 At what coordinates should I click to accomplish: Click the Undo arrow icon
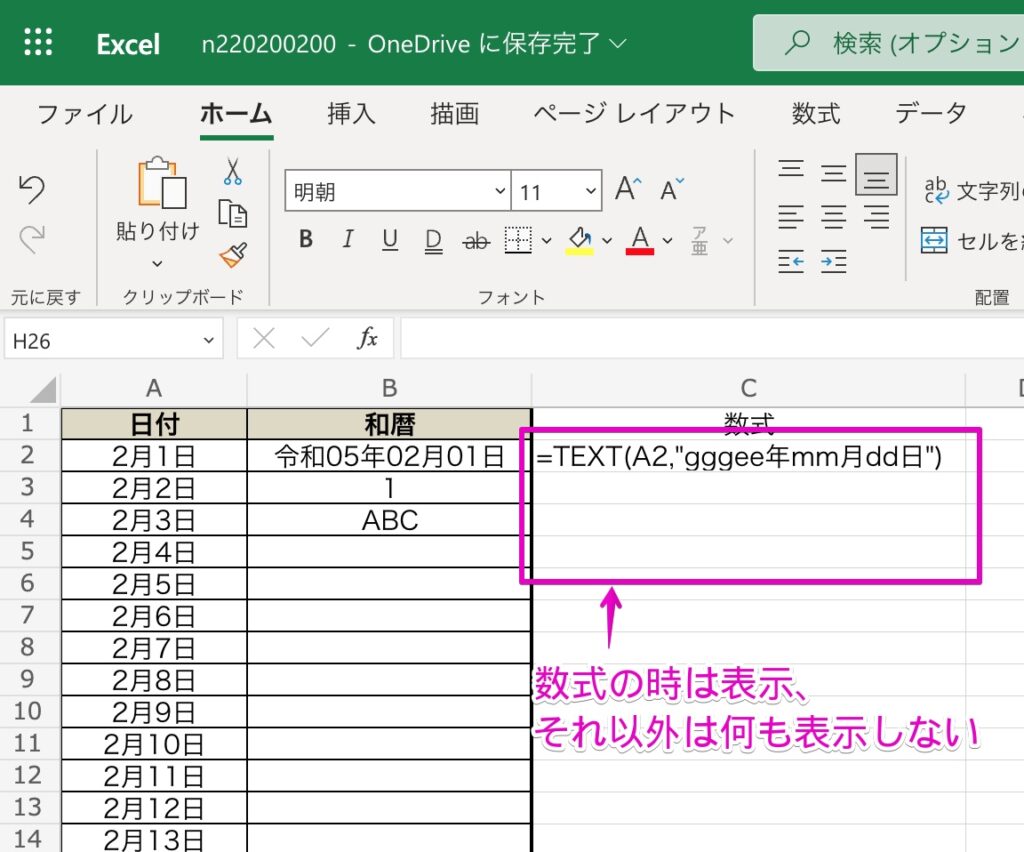pyautogui.click(x=31, y=190)
